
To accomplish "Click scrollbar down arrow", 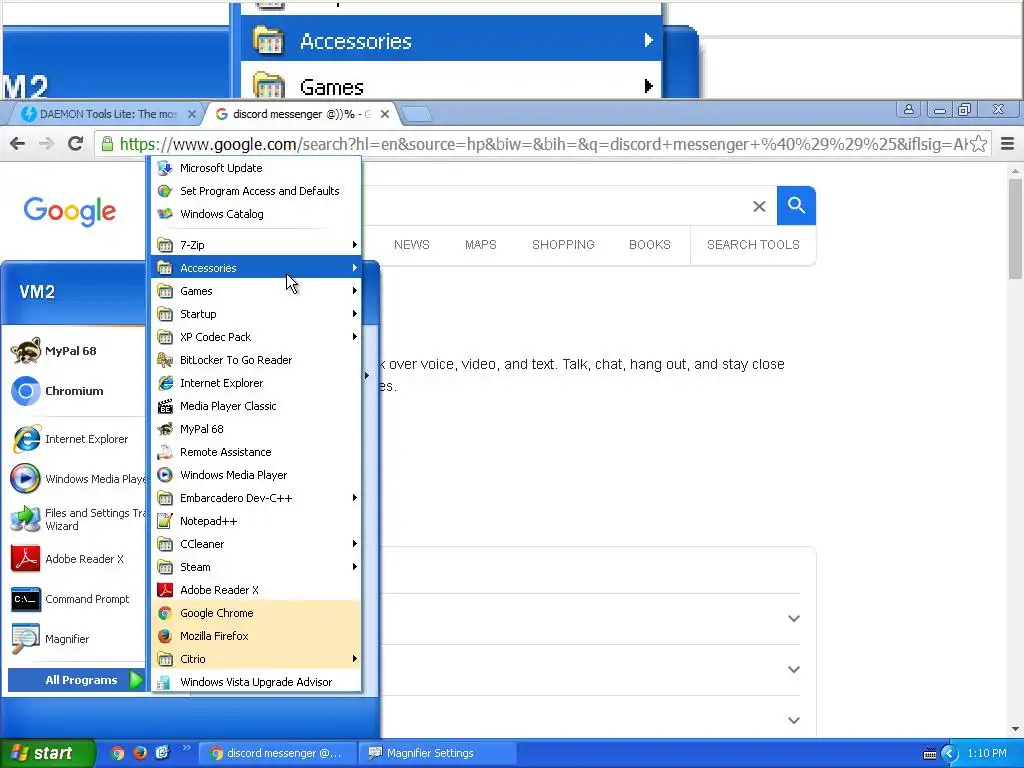I will [1015, 729].
